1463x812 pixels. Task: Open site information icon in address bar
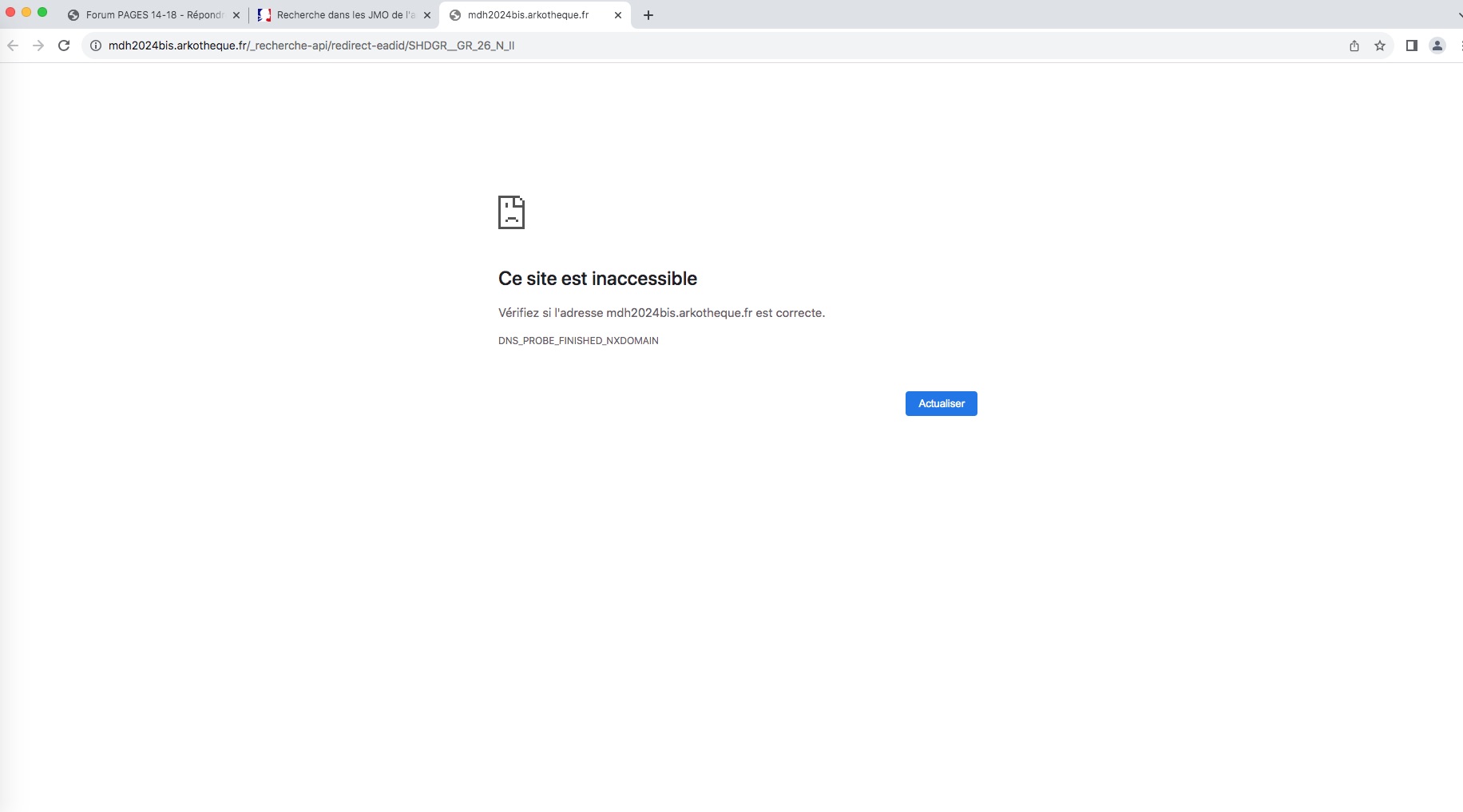pos(95,46)
